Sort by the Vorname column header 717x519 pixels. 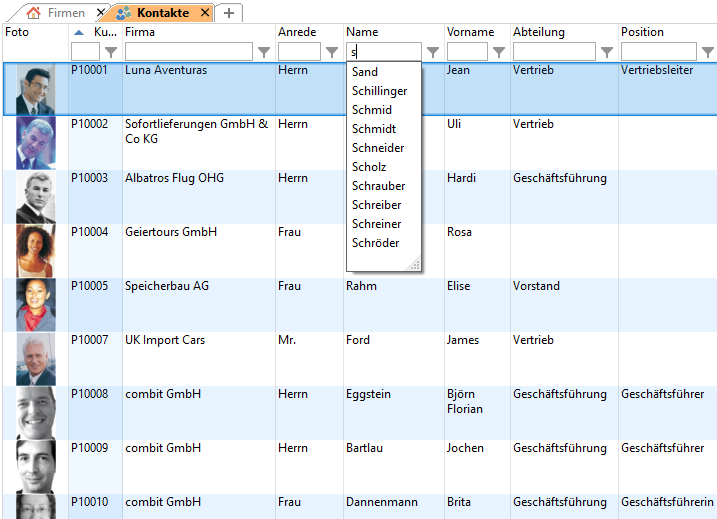pyautogui.click(x=470, y=32)
